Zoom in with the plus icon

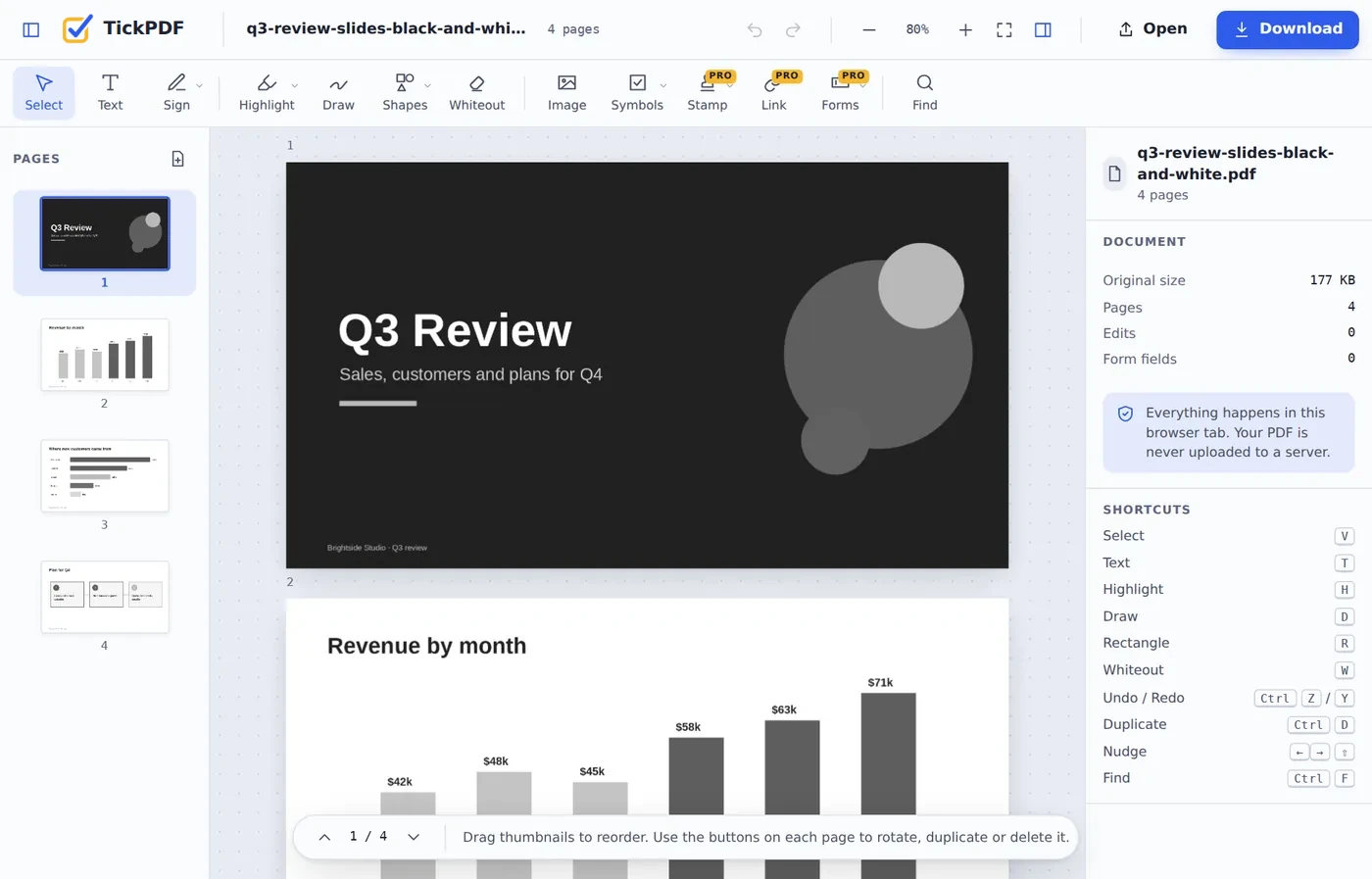(x=965, y=29)
